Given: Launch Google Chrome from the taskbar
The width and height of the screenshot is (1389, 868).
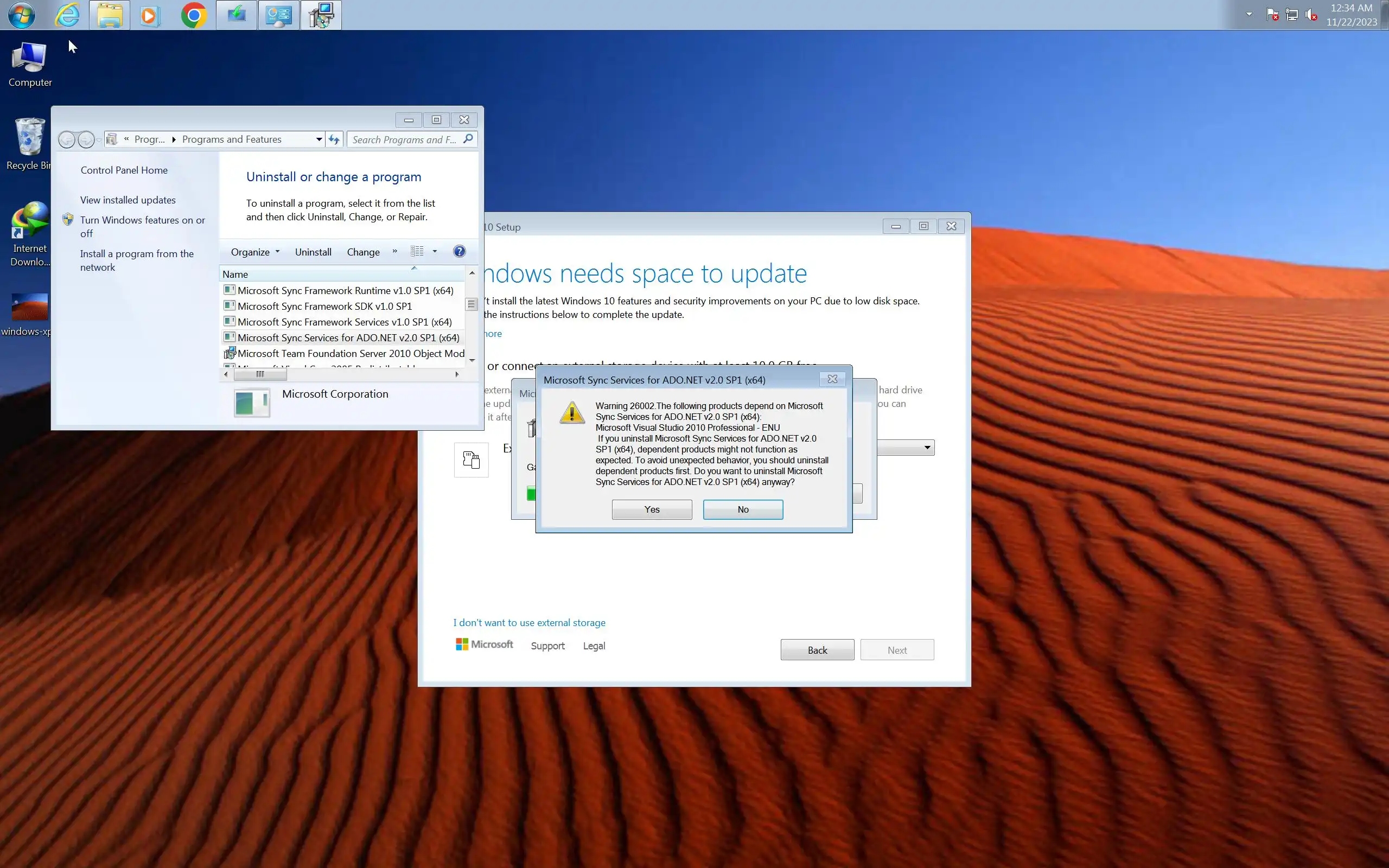Looking at the screenshot, I should (193, 16).
